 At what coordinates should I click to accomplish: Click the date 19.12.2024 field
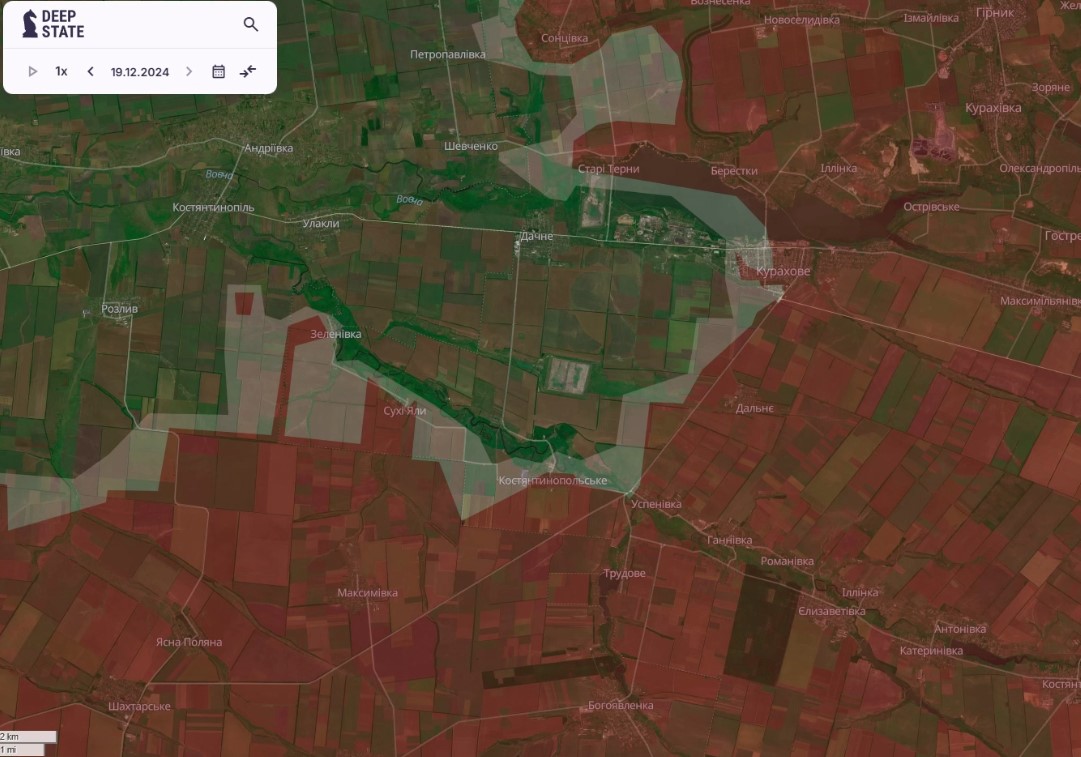[140, 72]
